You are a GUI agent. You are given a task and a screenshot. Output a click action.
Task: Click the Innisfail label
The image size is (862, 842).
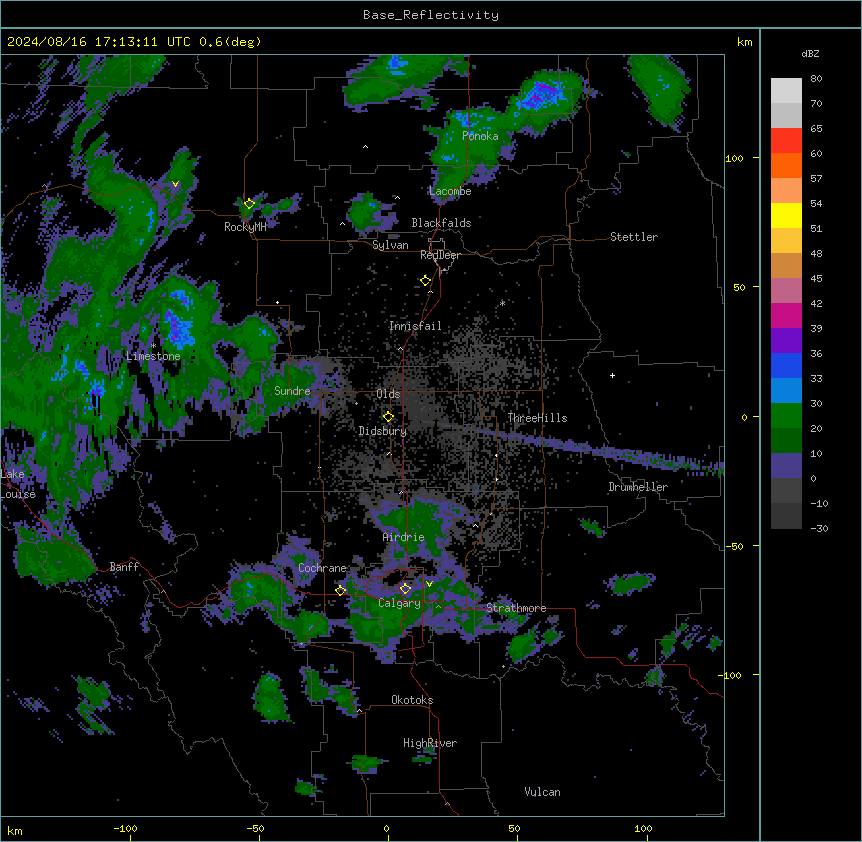point(415,326)
